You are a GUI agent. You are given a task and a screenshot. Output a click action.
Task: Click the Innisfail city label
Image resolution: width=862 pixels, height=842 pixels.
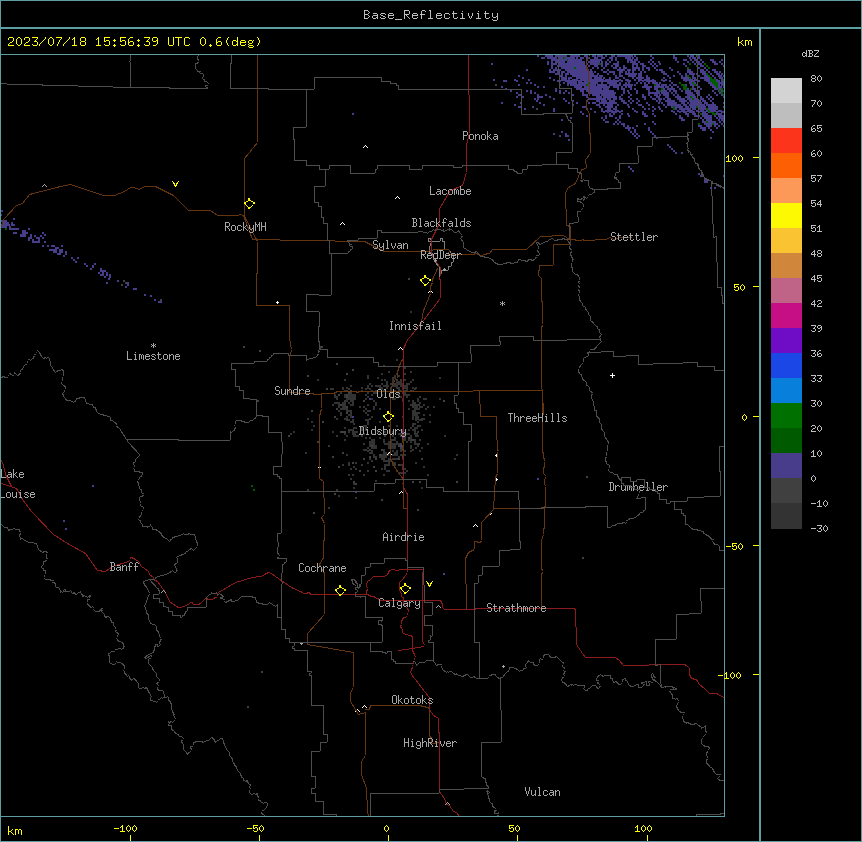tap(415, 326)
